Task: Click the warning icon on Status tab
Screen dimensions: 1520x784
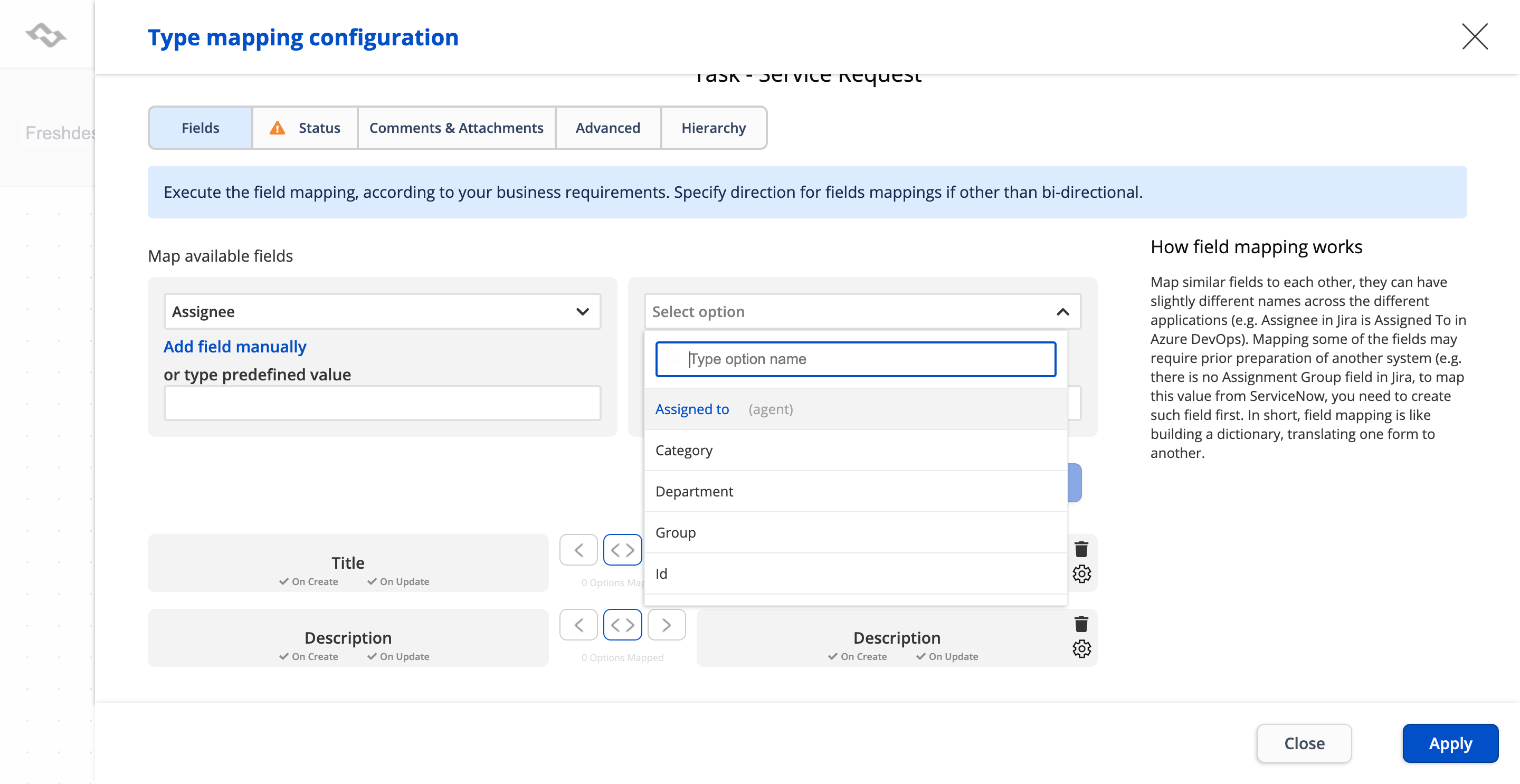Action: point(277,128)
